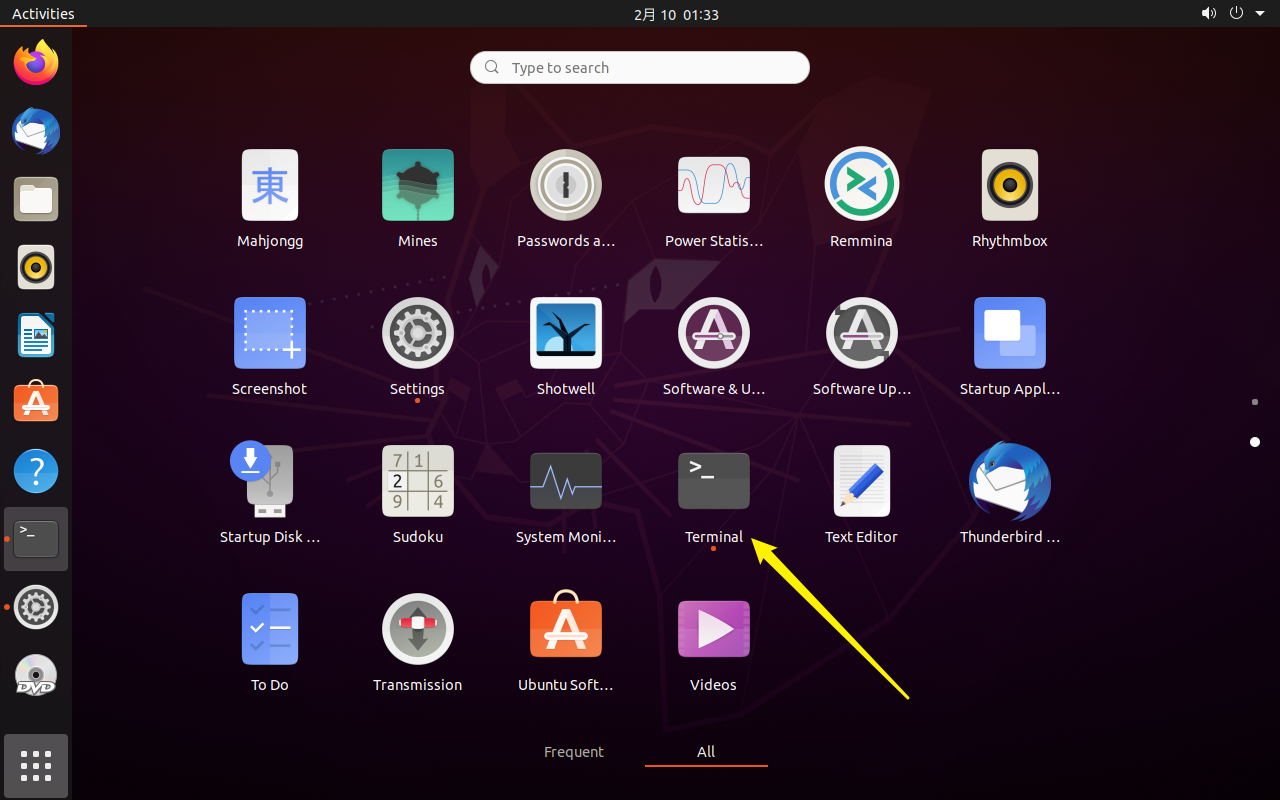
Task: Open Startup Disk Creator
Action: 269,481
